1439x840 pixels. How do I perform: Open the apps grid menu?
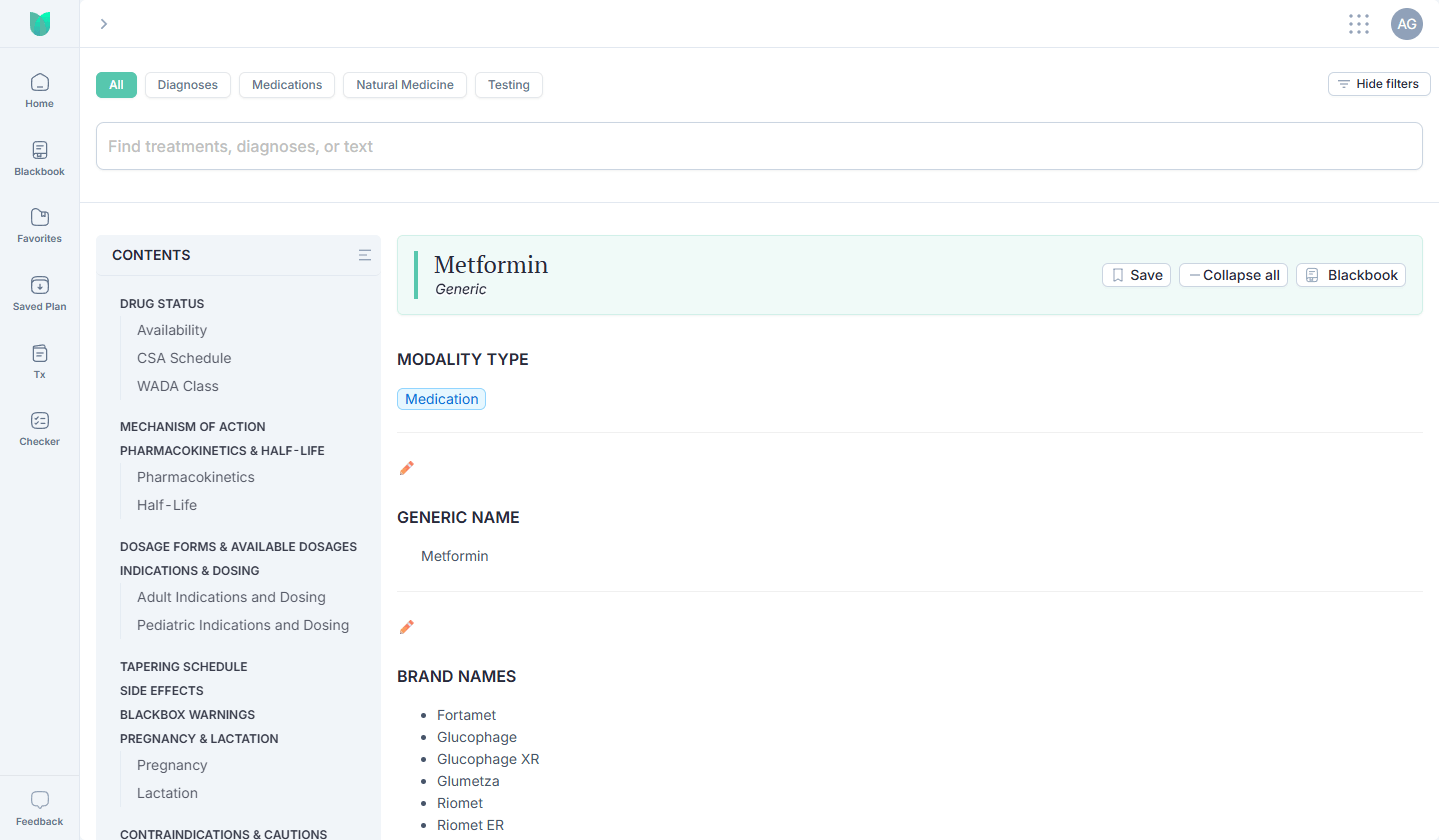click(1359, 24)
